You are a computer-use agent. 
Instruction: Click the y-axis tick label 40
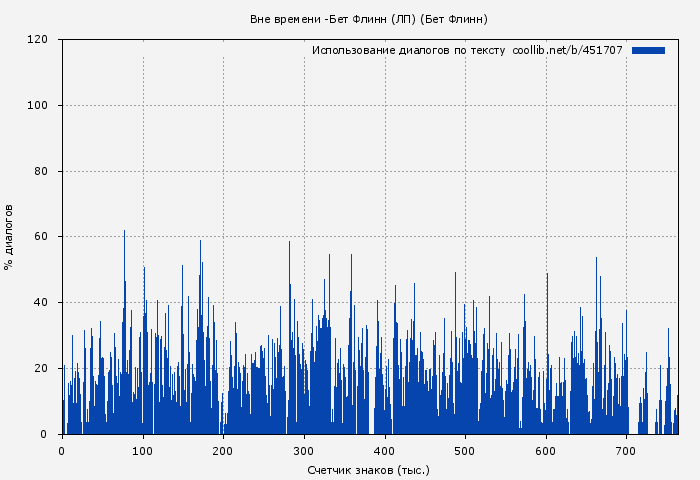coord(41,303)
